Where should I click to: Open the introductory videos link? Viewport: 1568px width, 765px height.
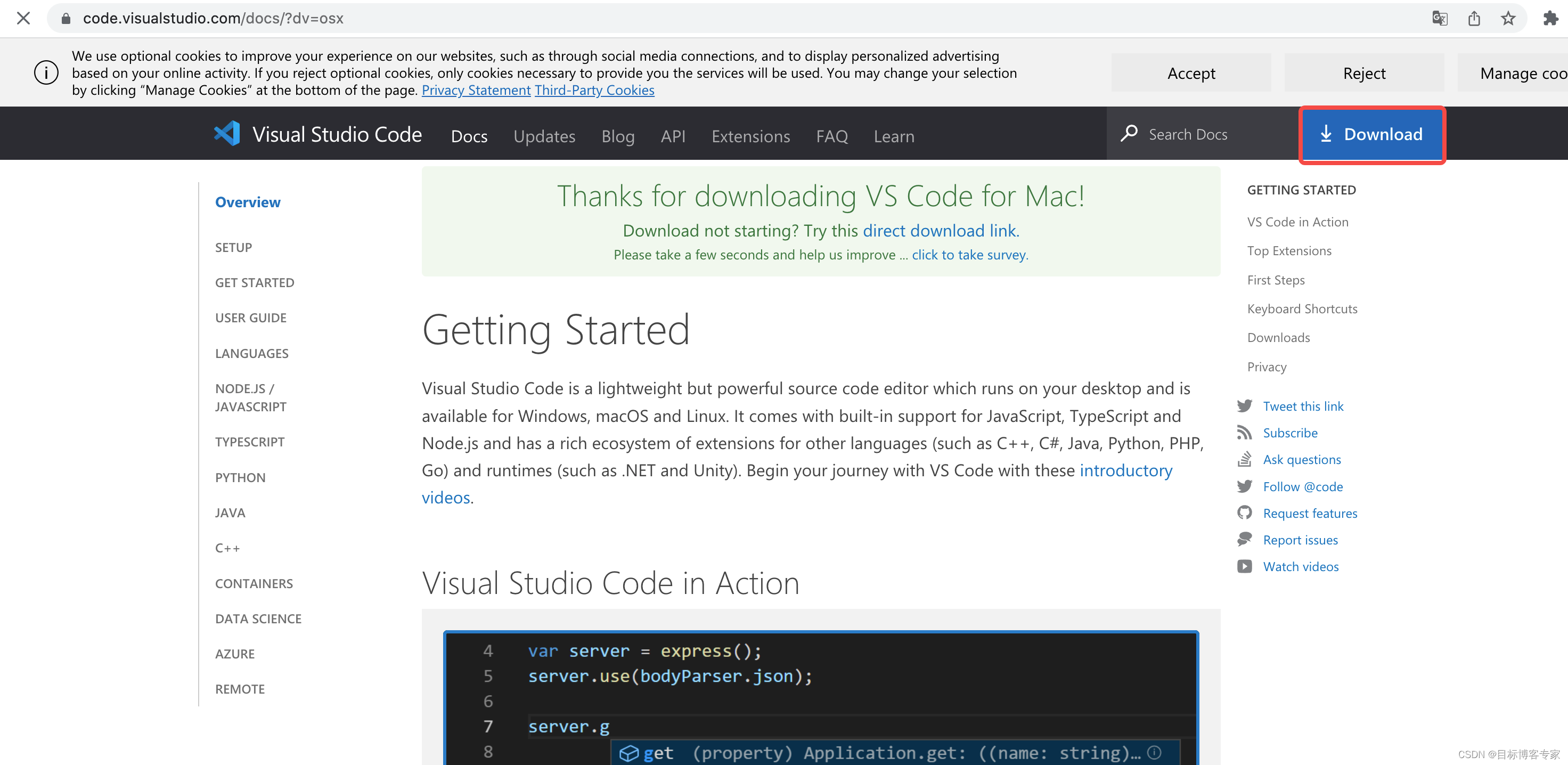point(1125,470)
